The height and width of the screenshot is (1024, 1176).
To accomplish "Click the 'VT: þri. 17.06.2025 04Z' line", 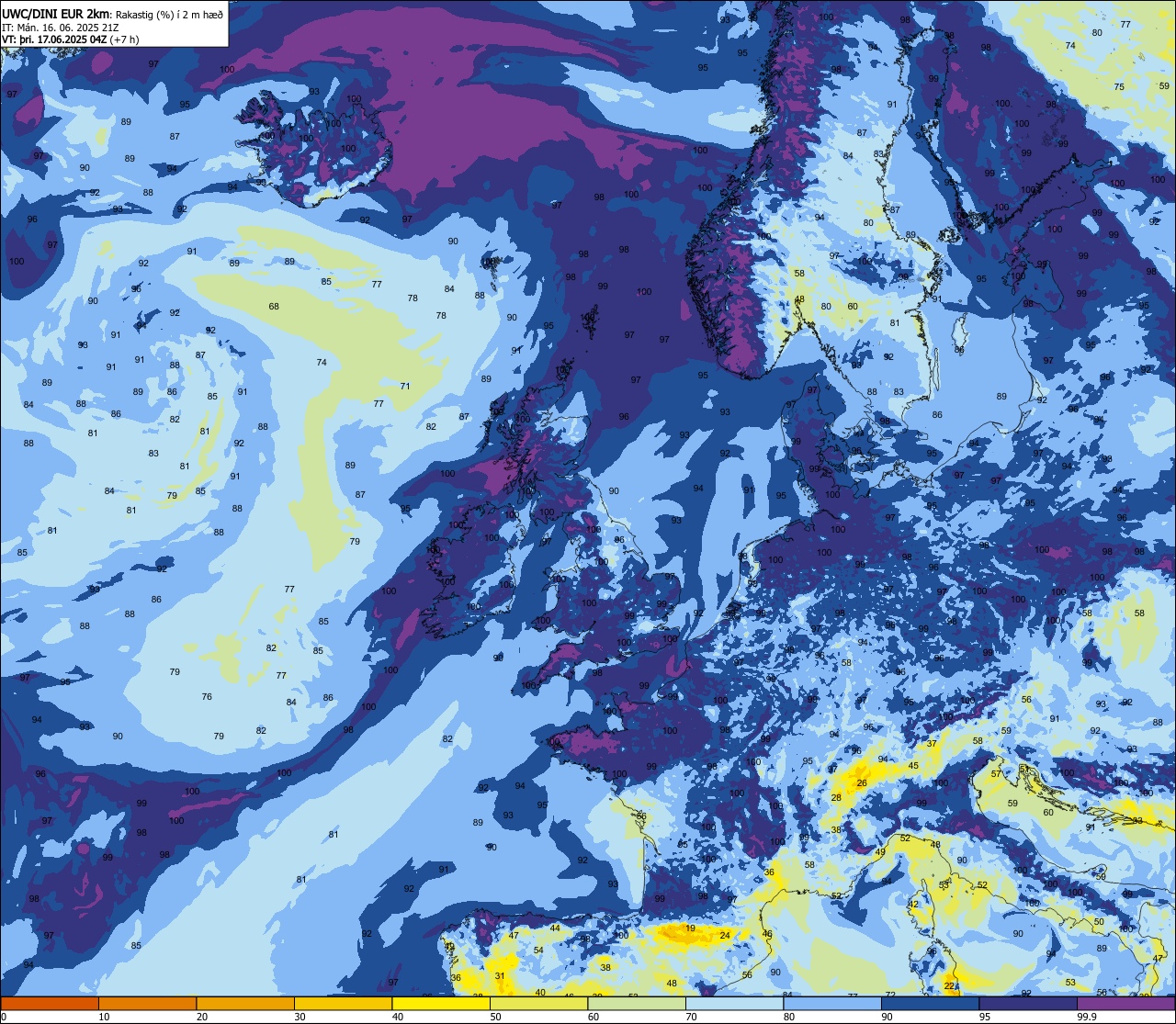I will click(x=55, y=39).
